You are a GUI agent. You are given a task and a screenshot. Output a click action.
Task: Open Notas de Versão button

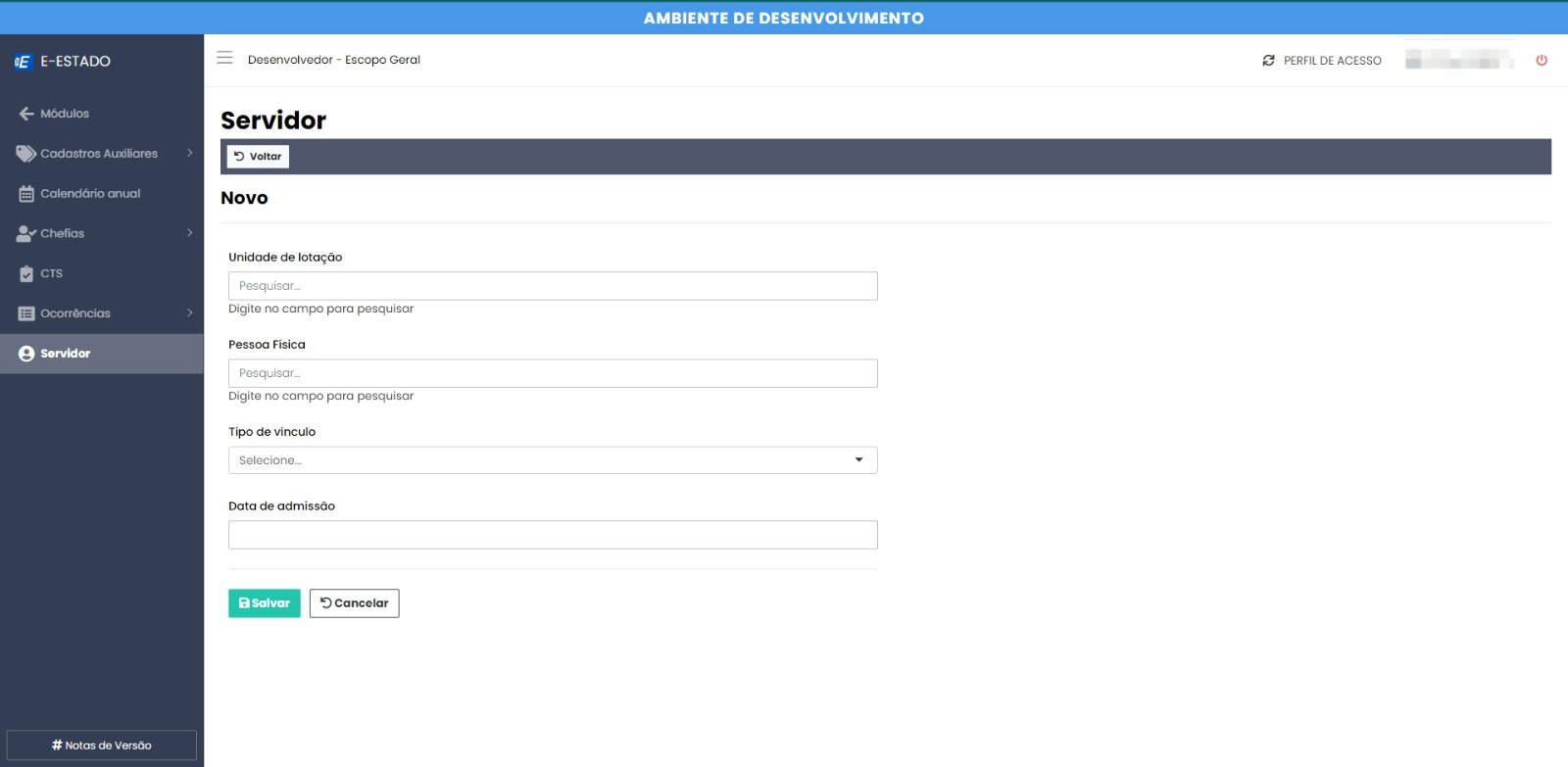(x=102, y=745)
